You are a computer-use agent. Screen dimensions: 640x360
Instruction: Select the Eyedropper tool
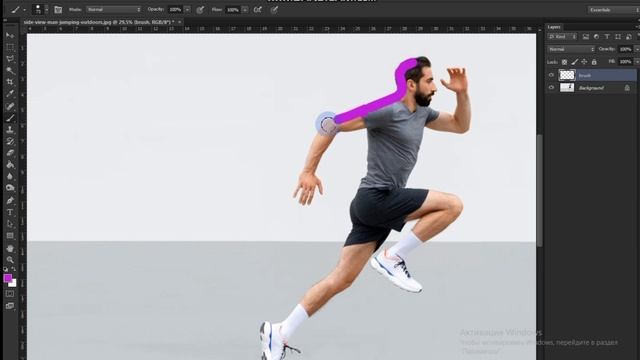10,94
